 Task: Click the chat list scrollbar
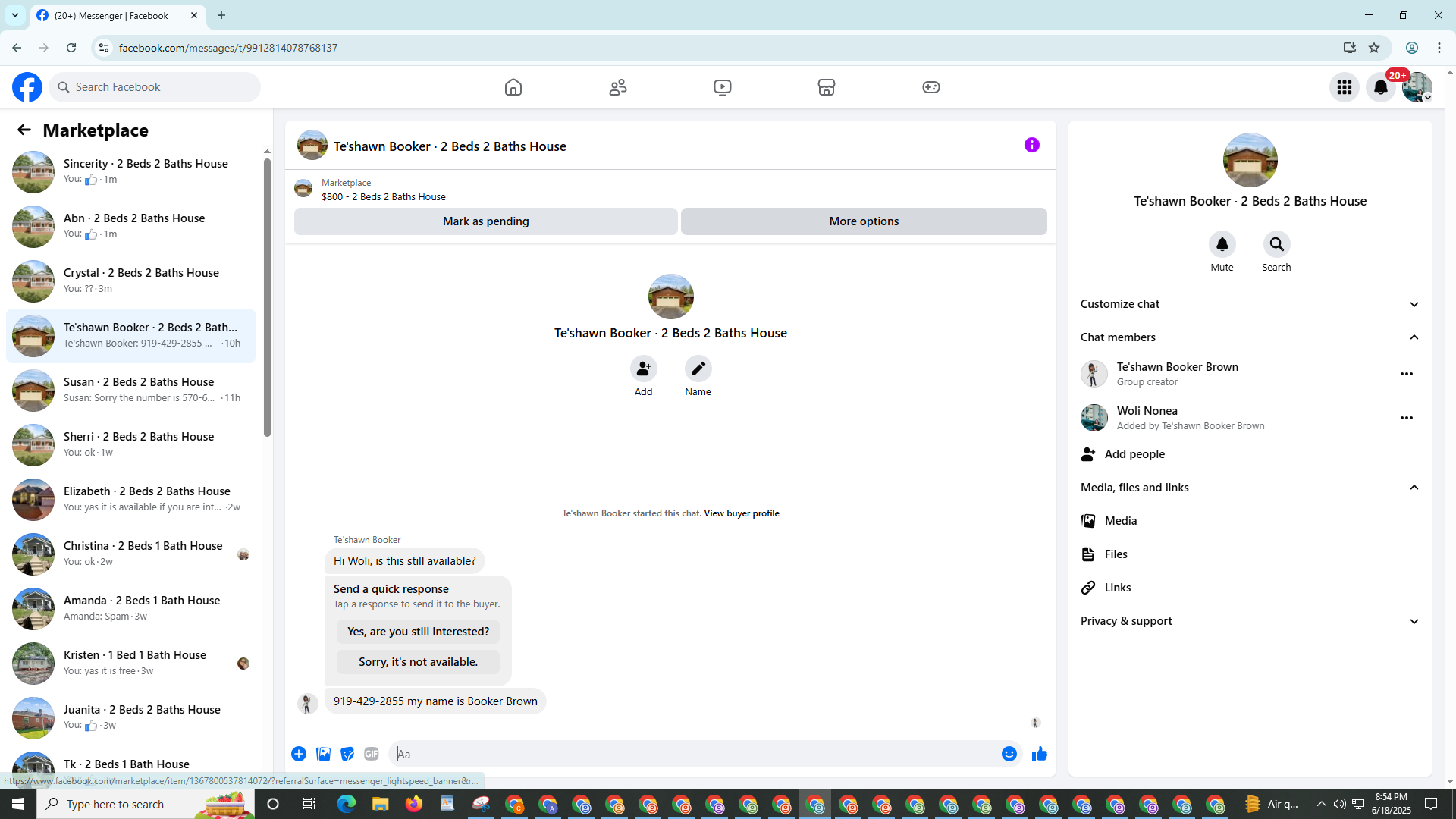(x=267, y=297)
